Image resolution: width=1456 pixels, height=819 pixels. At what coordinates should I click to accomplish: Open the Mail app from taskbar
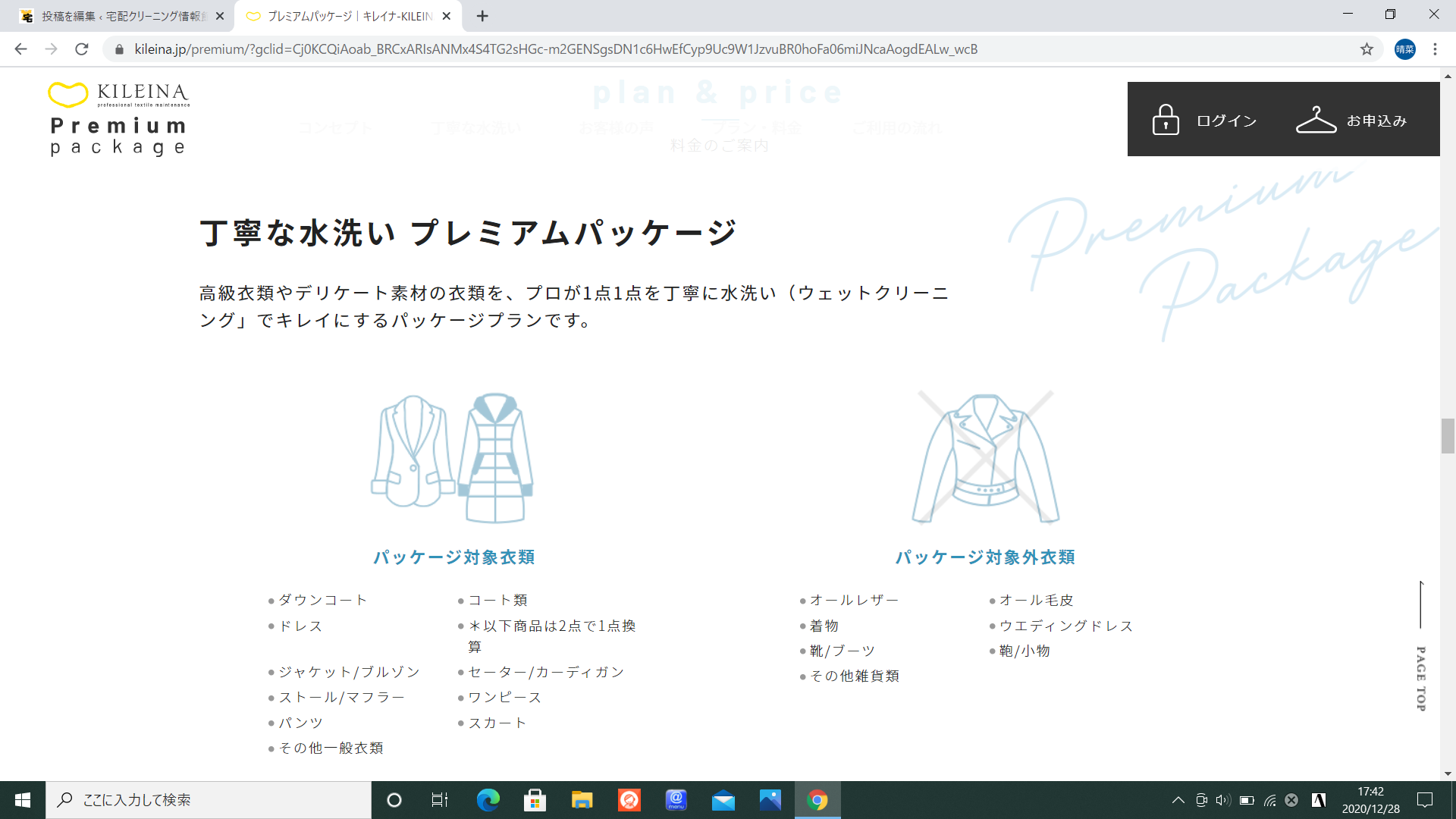pos(723,800)
